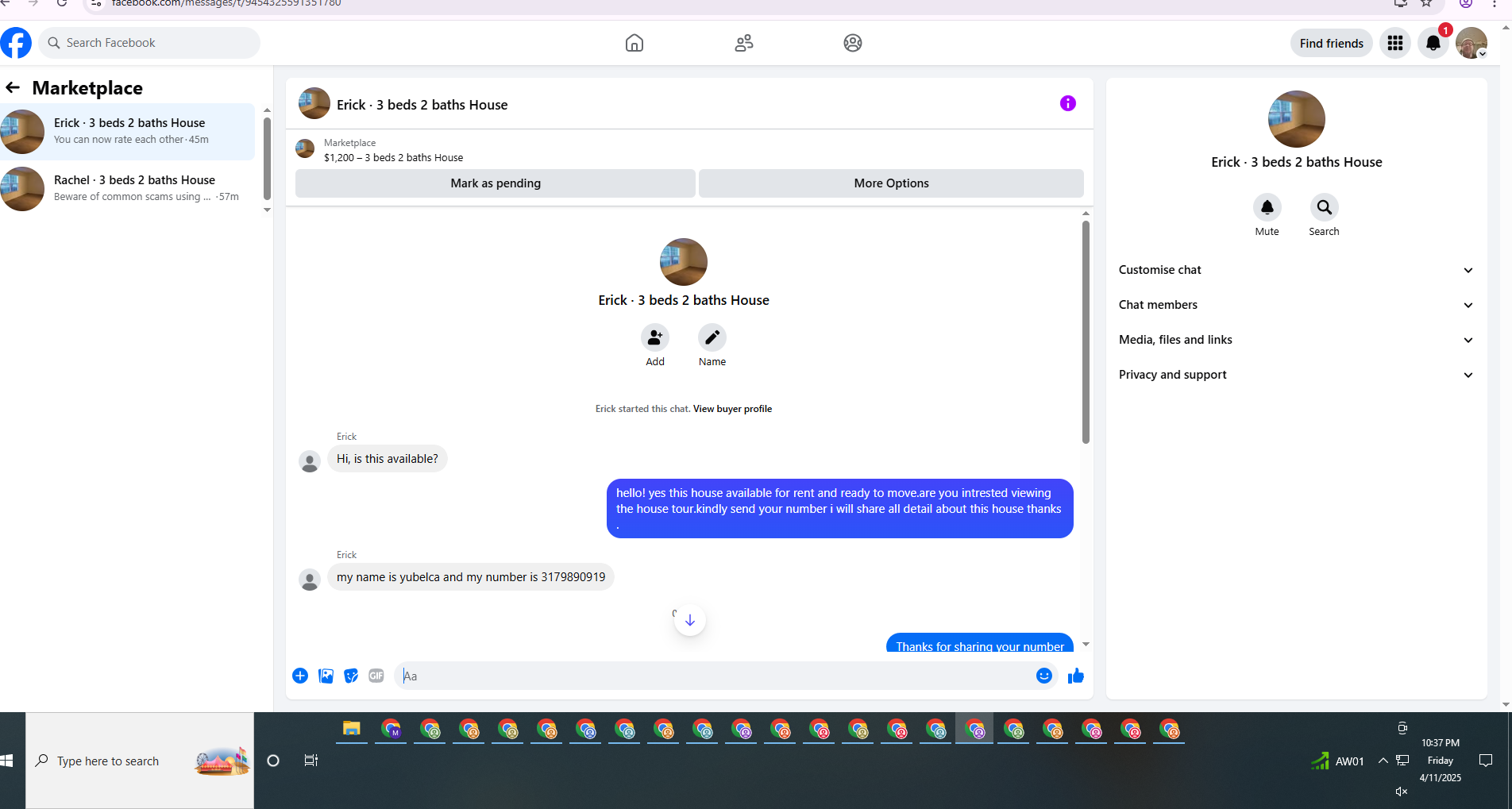Open Windows Task View
This screenshot has width=1512, height=809.
[311, 761]
